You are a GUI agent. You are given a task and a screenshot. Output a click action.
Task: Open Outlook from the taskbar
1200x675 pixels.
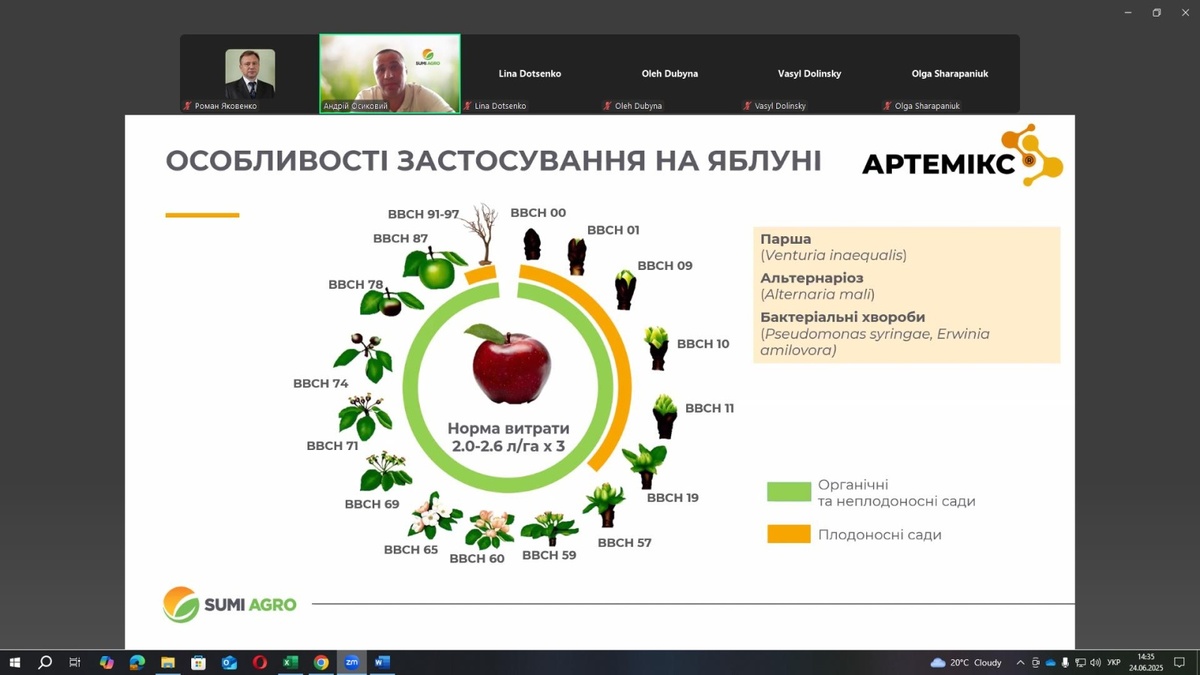[x=229, y=662]
